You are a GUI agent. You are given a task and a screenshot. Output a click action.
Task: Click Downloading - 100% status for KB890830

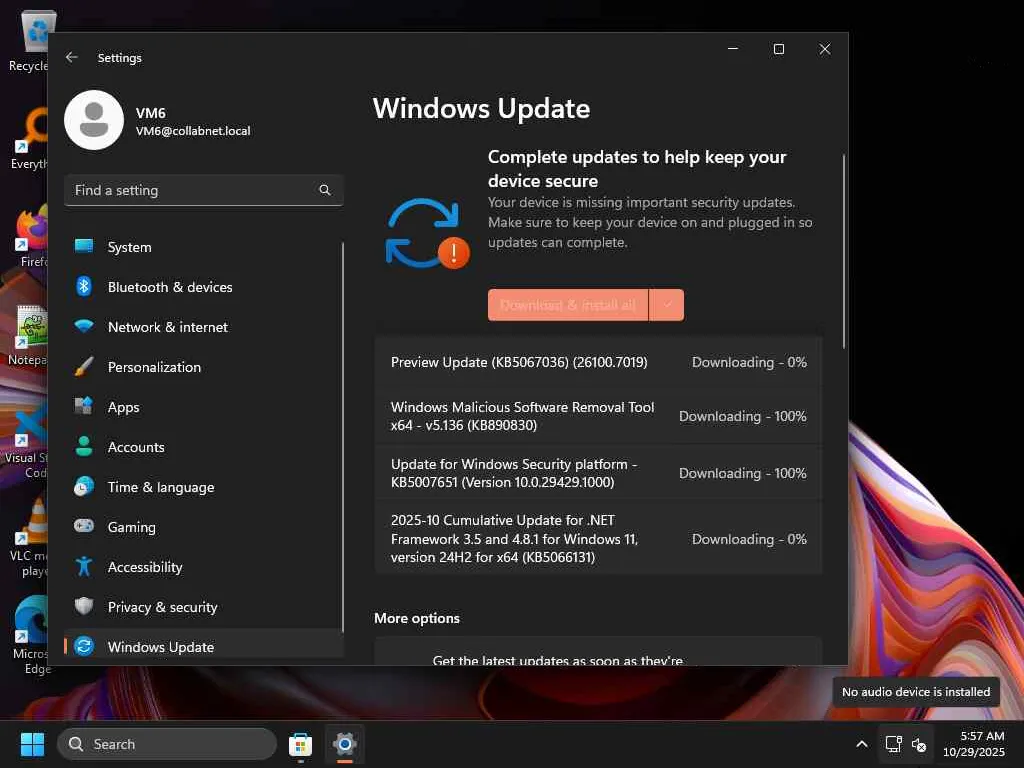743,416
